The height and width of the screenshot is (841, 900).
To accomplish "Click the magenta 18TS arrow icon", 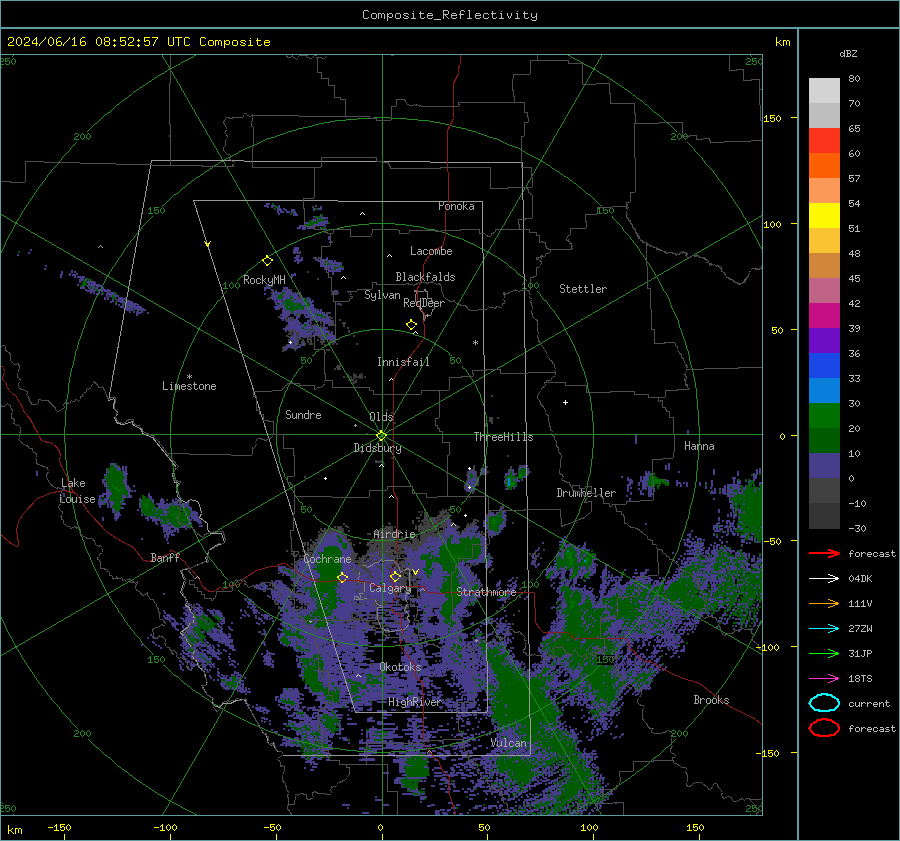I will coord(824,678).
